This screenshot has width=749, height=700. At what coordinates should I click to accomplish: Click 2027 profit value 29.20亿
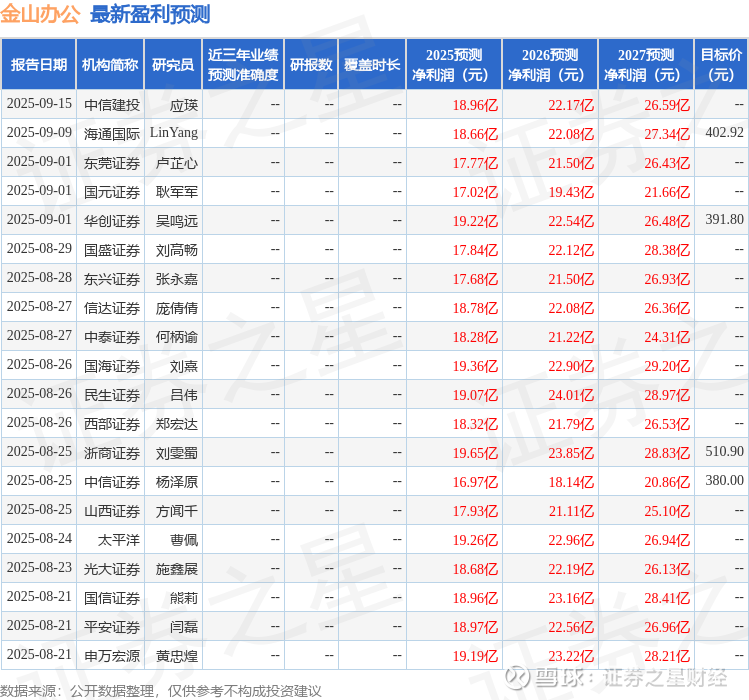coord(667,366)
